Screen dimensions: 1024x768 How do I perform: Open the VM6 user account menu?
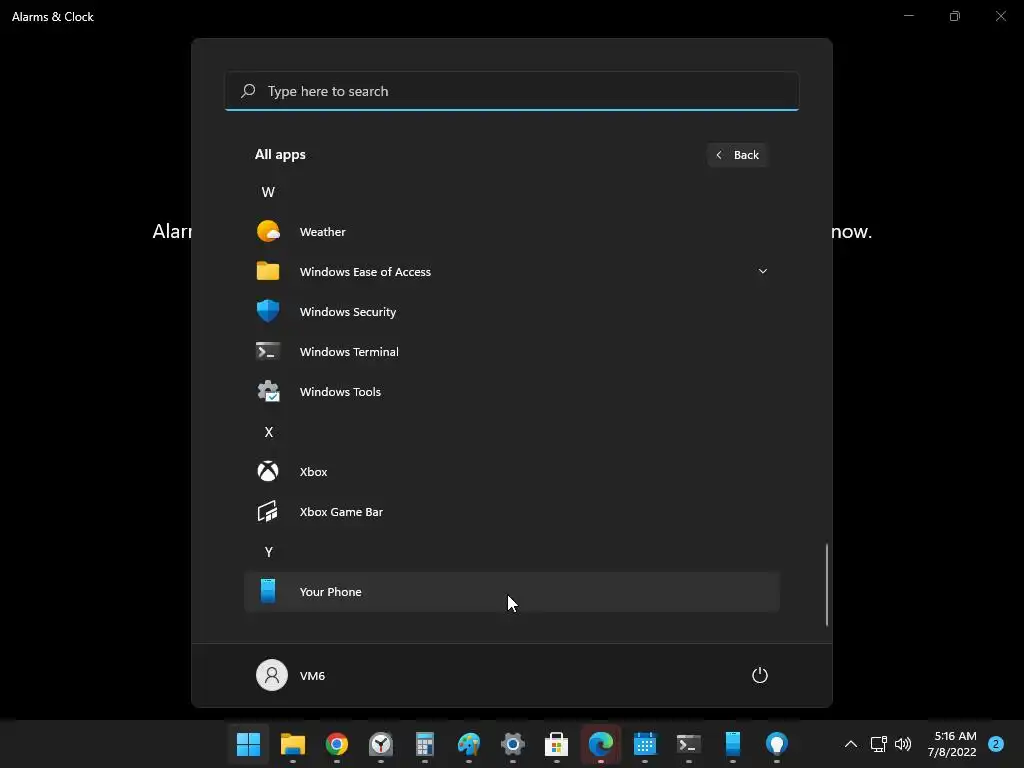[291, 675]
